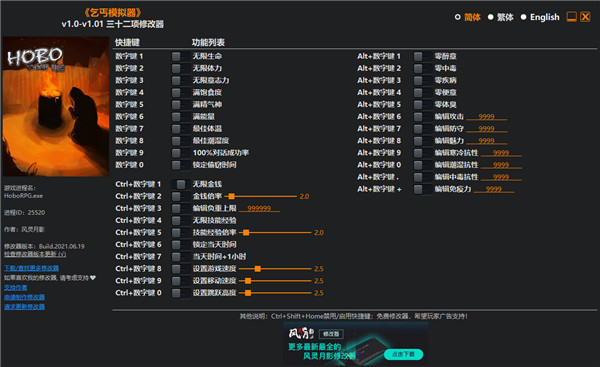Click the 编辑免疫力 9999 value field

pyautogui.click(x=494, y=189)
